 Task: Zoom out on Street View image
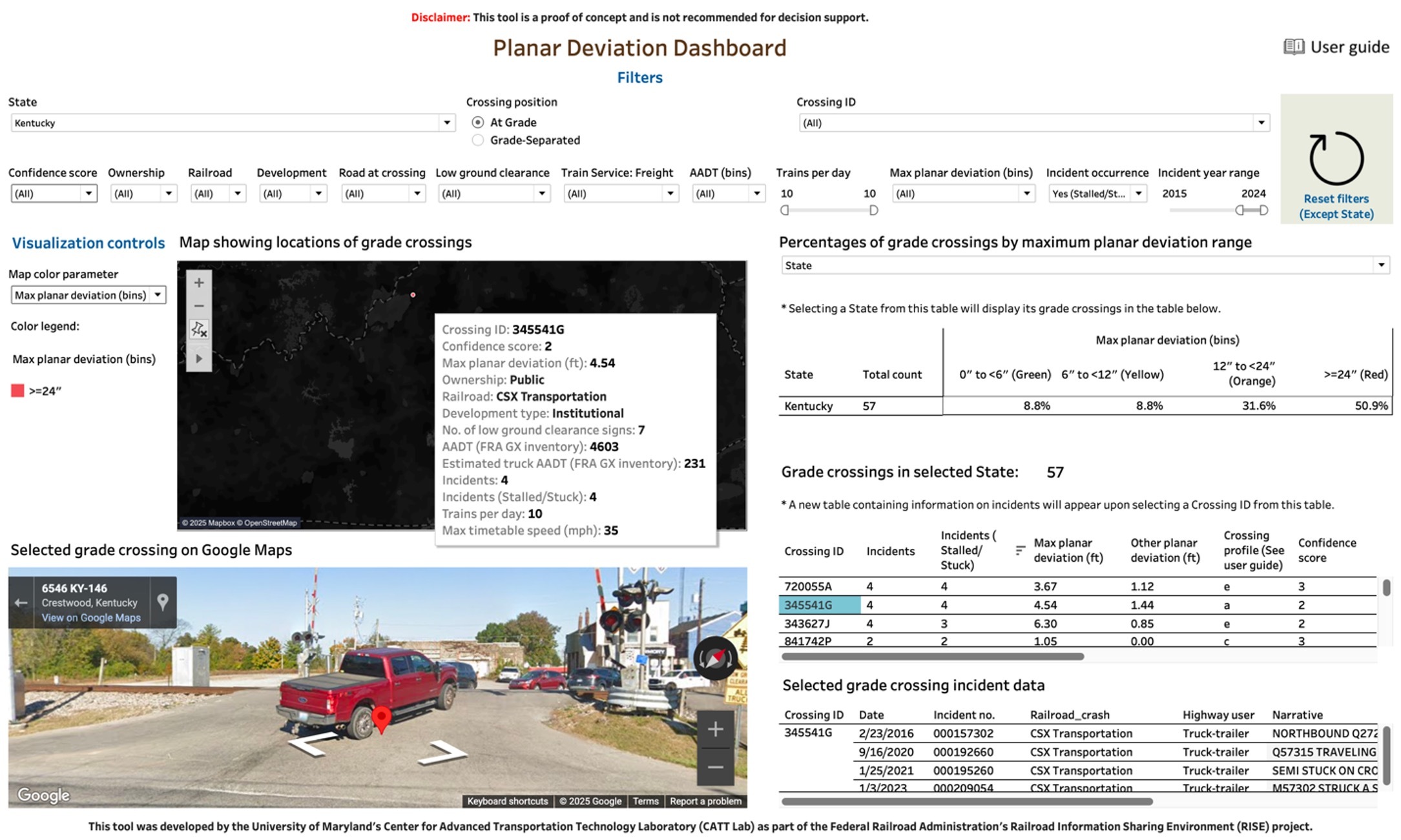pyautogui.click(x=715, y=767)
